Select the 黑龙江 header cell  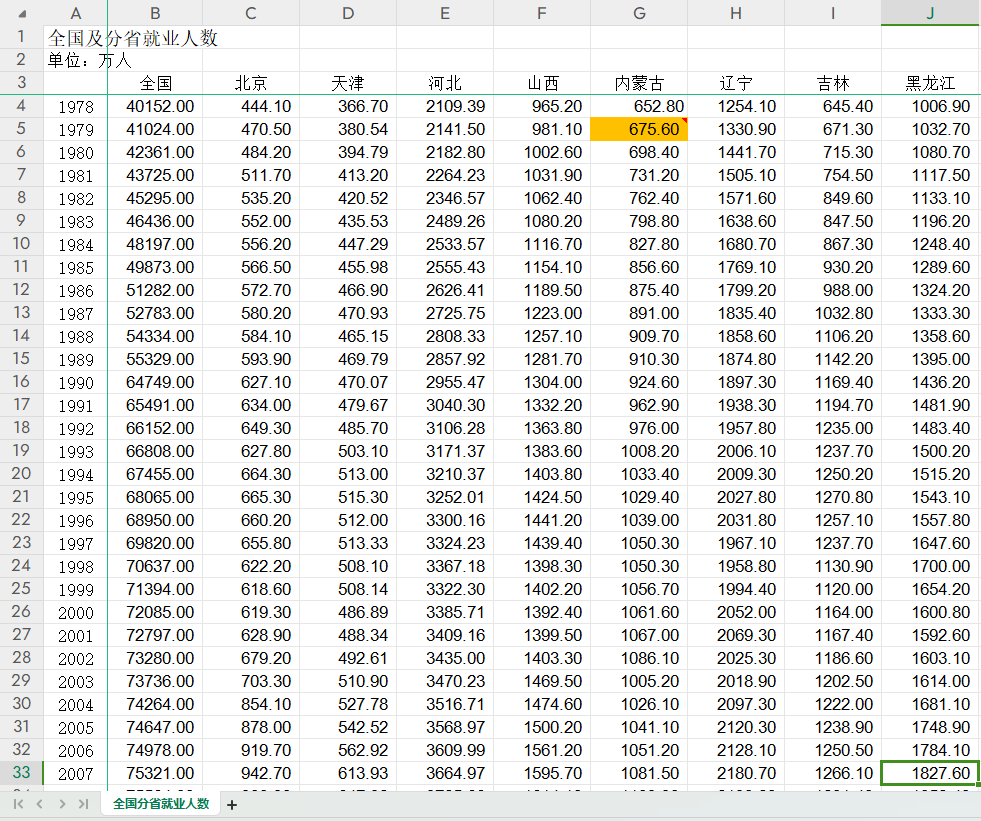pos(930,83)
